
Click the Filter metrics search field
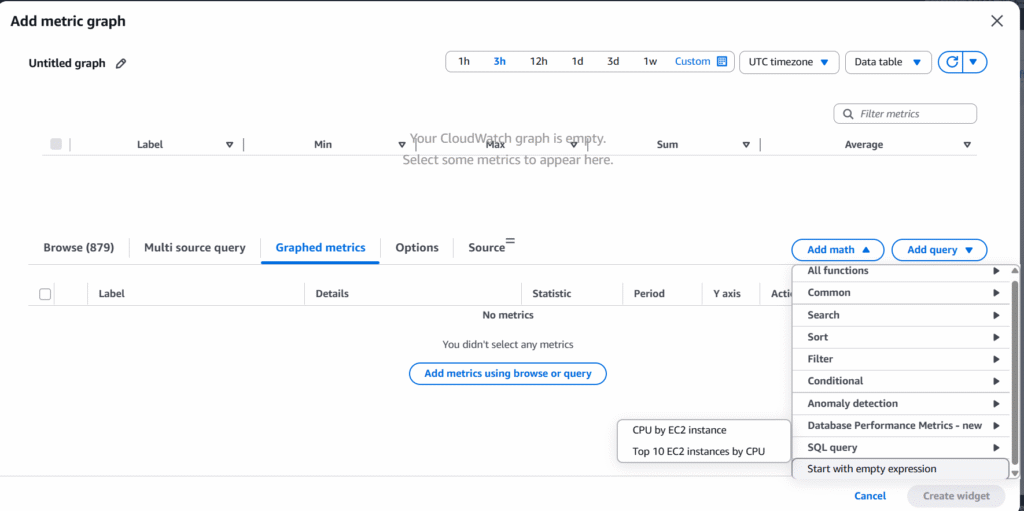click(912, 114)
